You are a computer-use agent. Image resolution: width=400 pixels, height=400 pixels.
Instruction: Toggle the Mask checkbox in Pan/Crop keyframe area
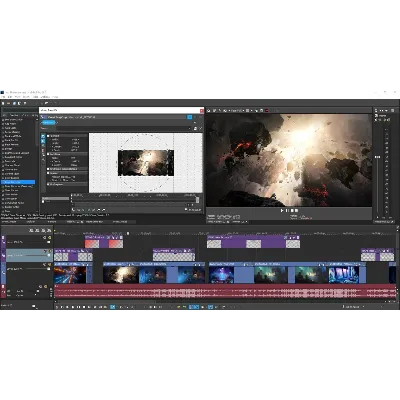coord(43,202)
